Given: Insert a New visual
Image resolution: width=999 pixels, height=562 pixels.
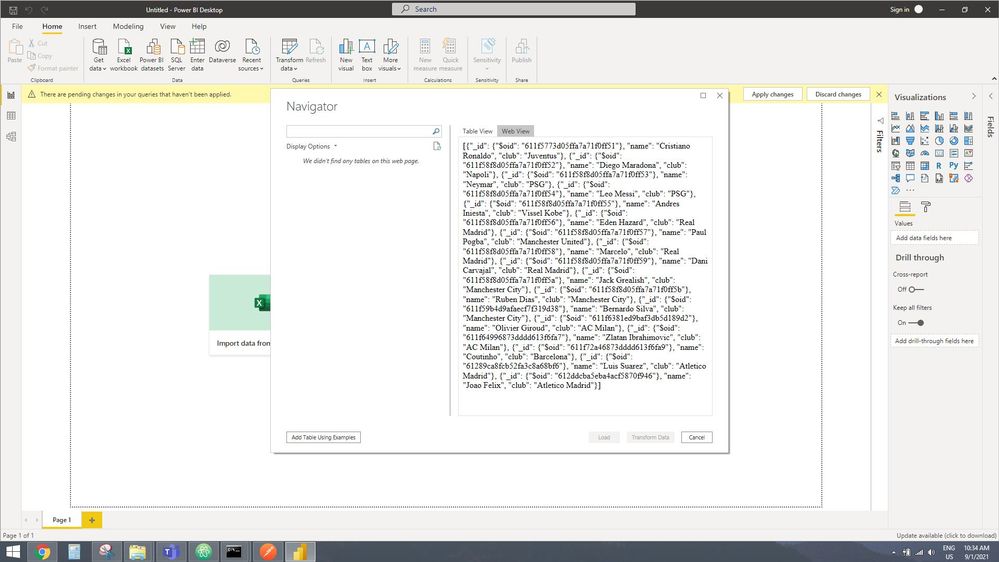Looking at the screenshot, I should pos(346,55).
